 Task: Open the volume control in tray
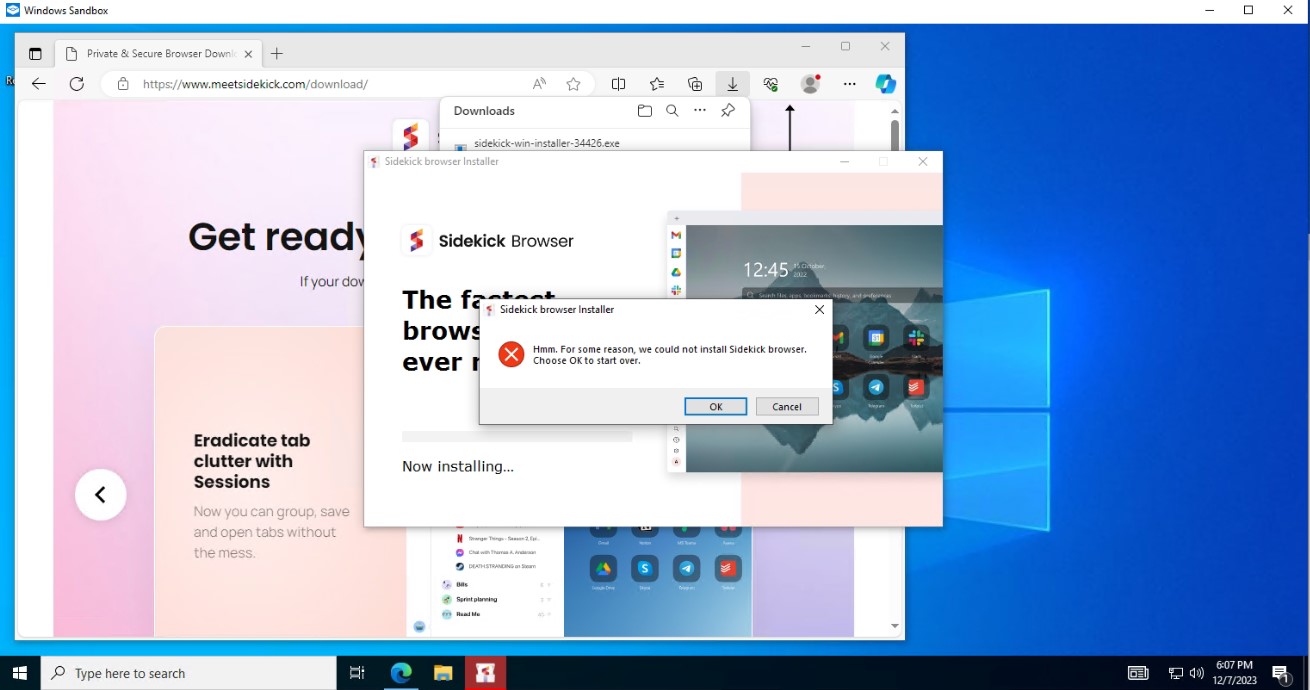pyautogui.click(x=1196, y=673)
